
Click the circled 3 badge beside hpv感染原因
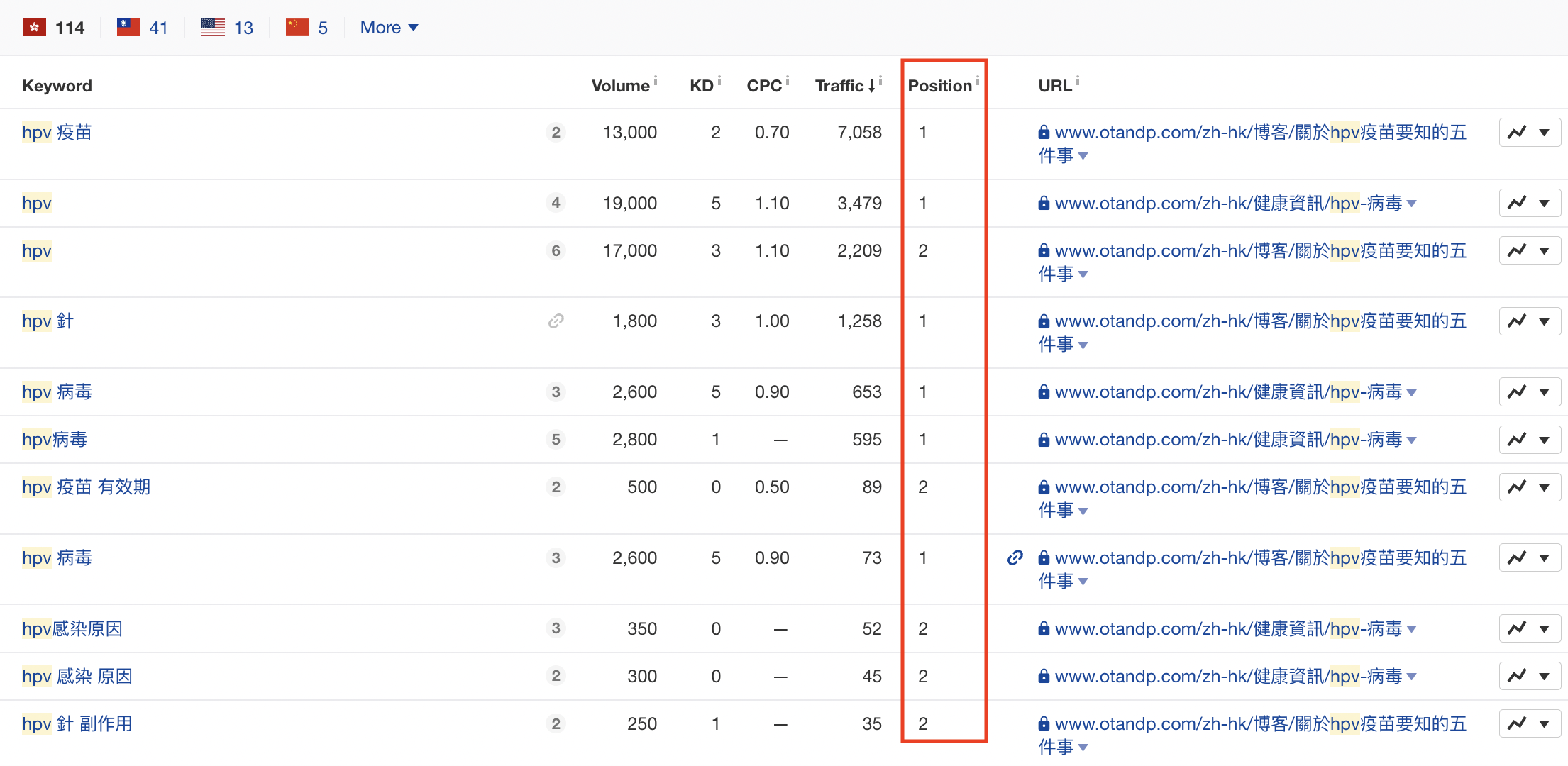click(x=556, y=628)
